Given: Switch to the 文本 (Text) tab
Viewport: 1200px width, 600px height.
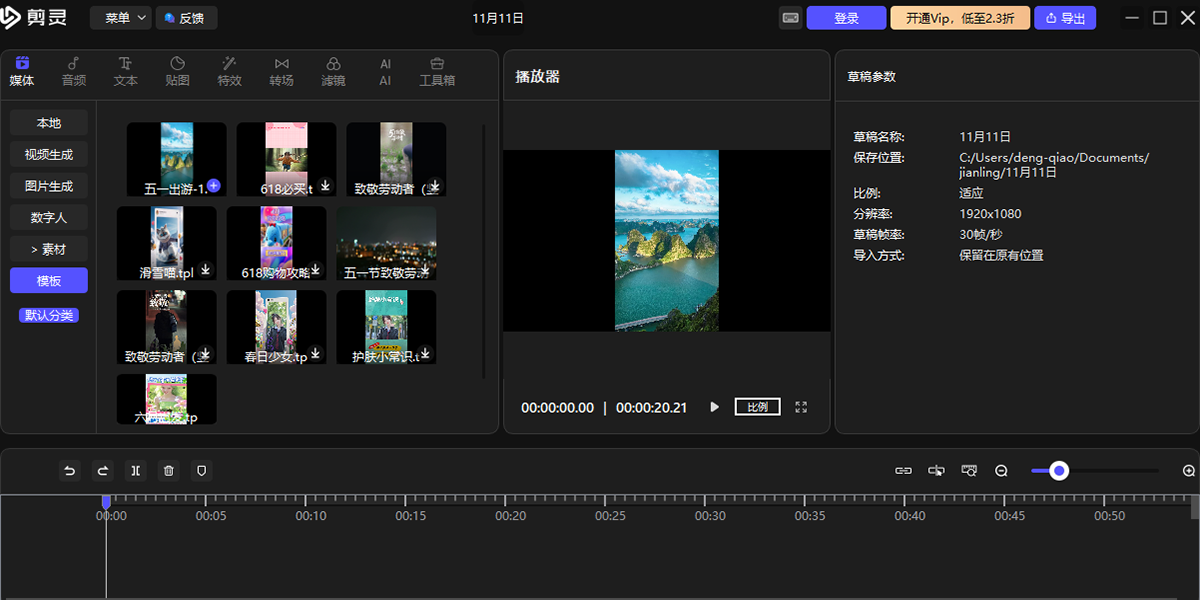Looking at the screenshot, I should coord(125,70).
